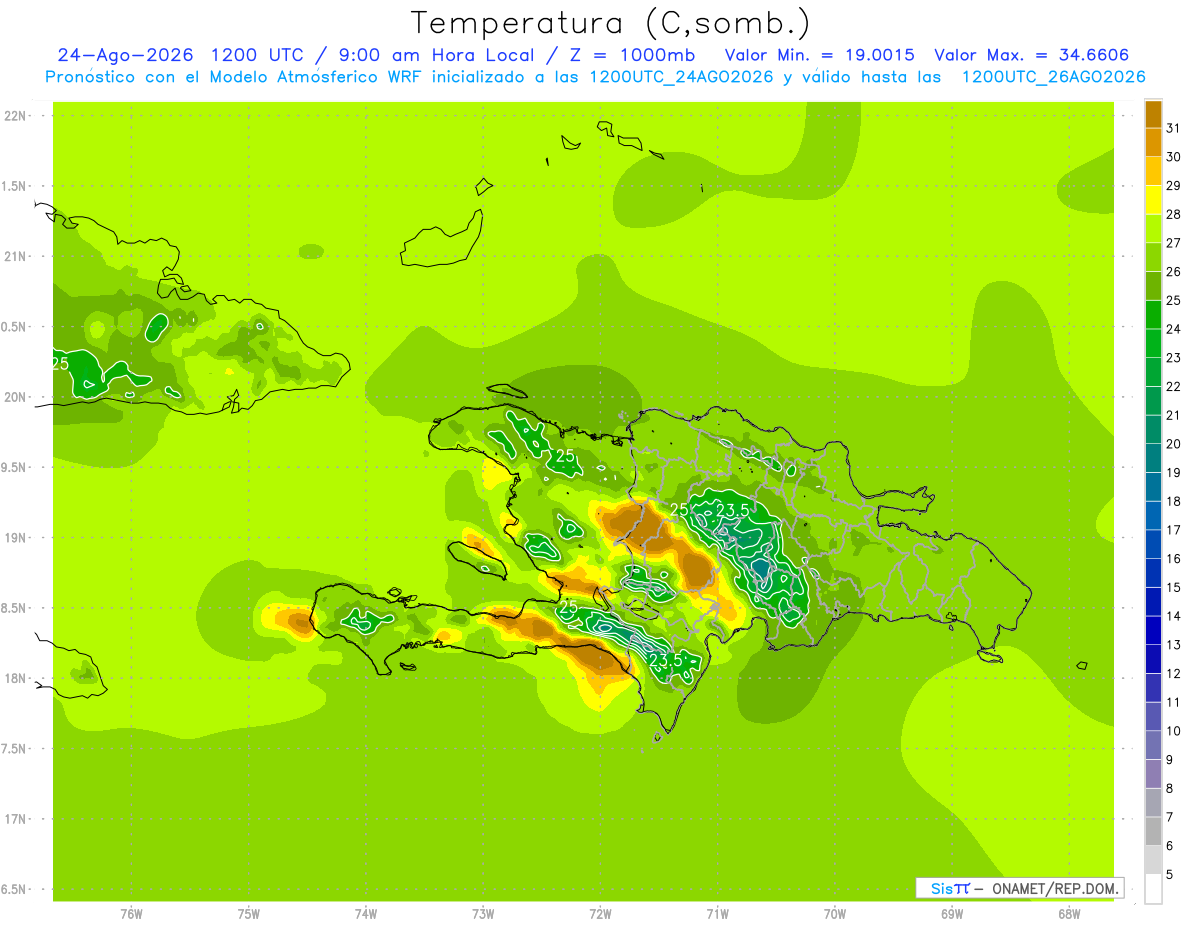The image size is (1200, 927).
Task: Click the '17N' latitude label
Action: [16, 819]
